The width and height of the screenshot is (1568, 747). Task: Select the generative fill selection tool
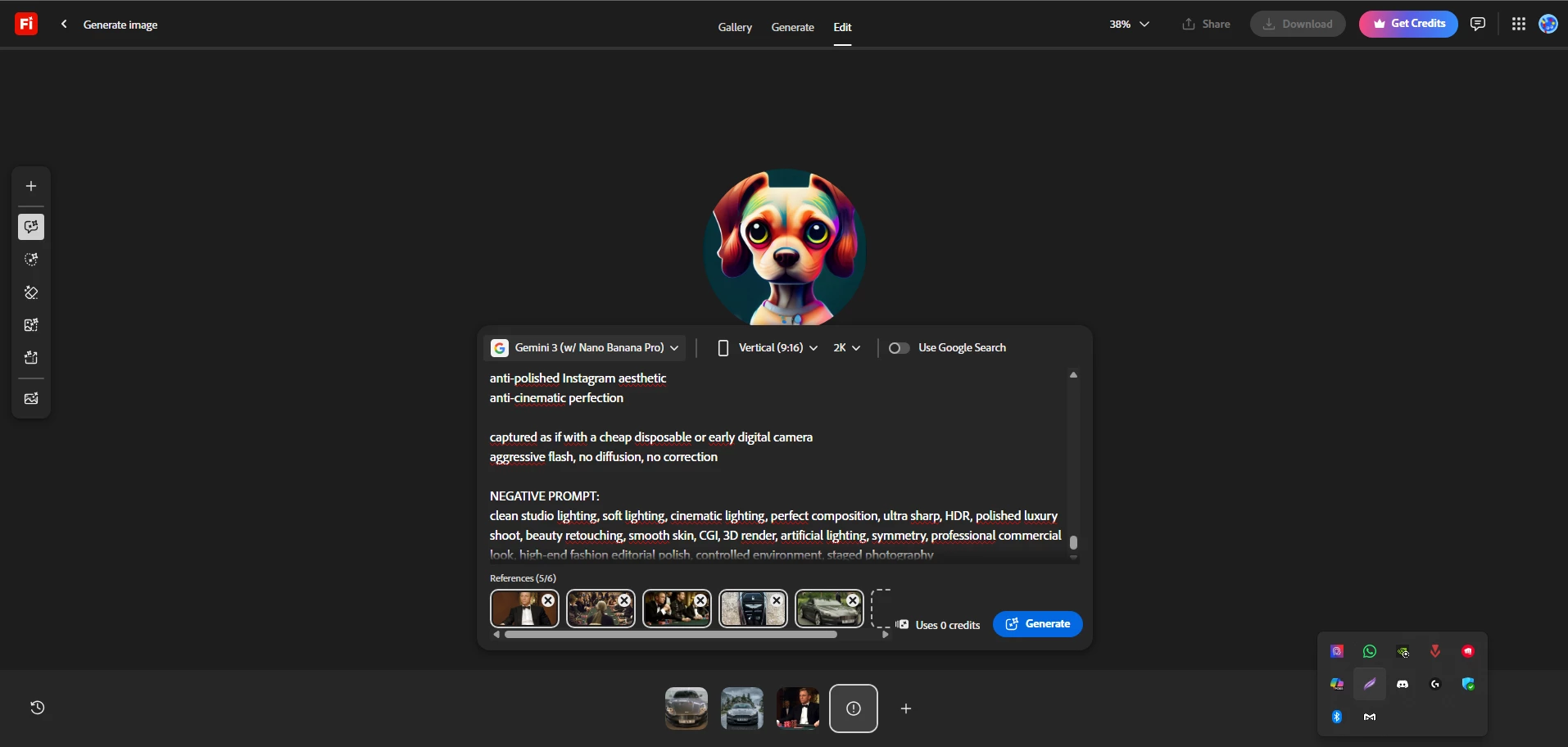pos(31,260)
